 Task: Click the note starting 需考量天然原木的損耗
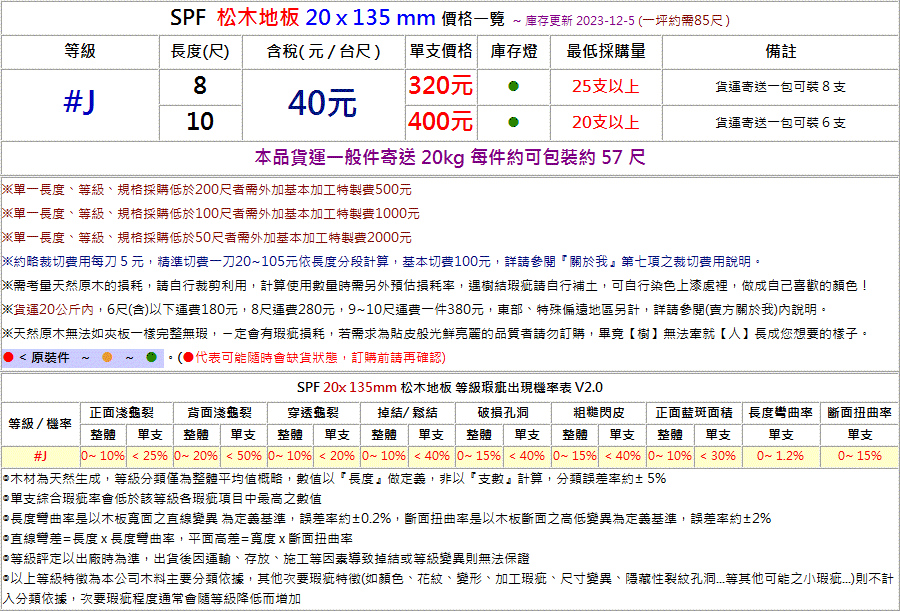tap(436, 285)
